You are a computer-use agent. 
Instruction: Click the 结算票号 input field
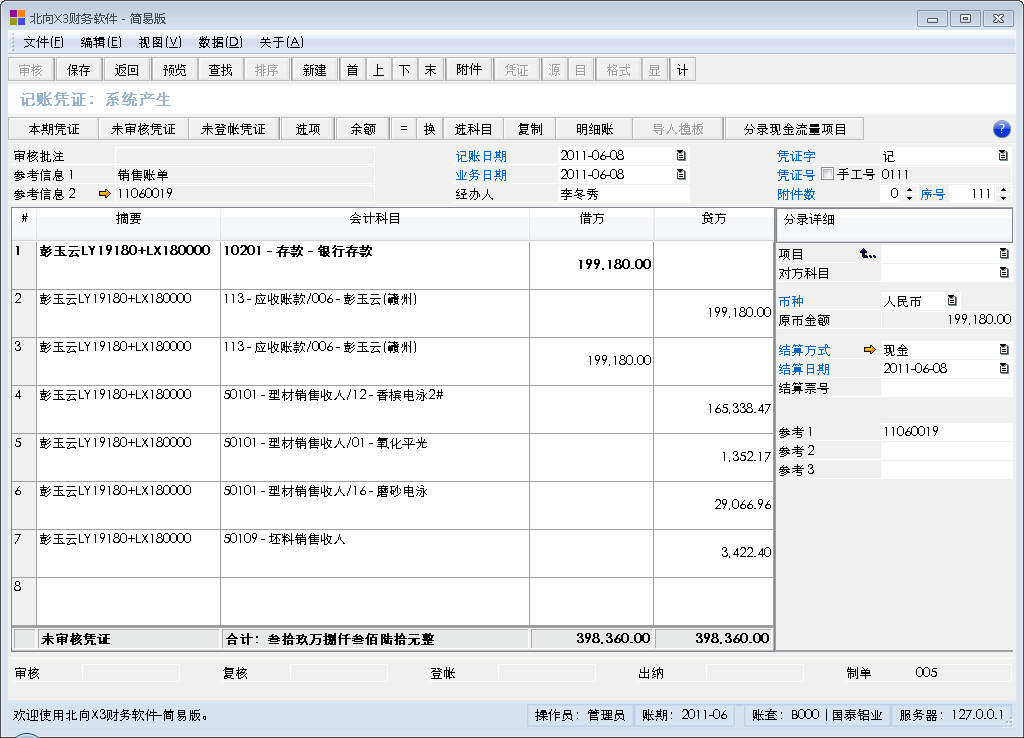(946, 388)
